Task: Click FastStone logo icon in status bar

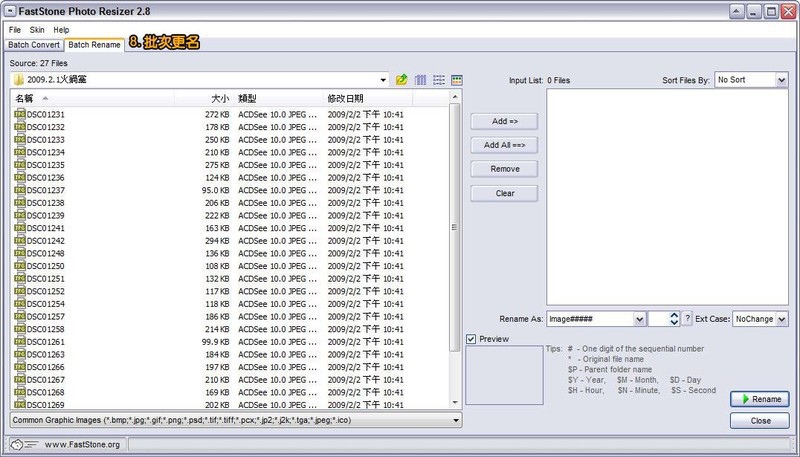Action: coord(23,444)
